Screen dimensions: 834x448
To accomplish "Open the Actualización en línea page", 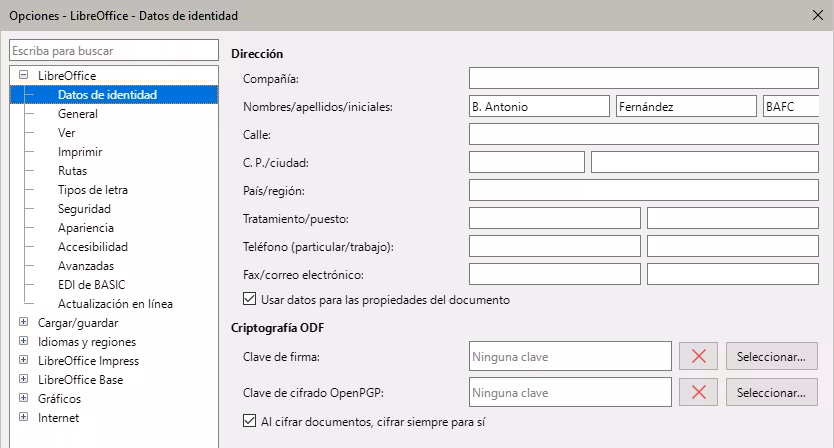I will (x=115, y=304).
